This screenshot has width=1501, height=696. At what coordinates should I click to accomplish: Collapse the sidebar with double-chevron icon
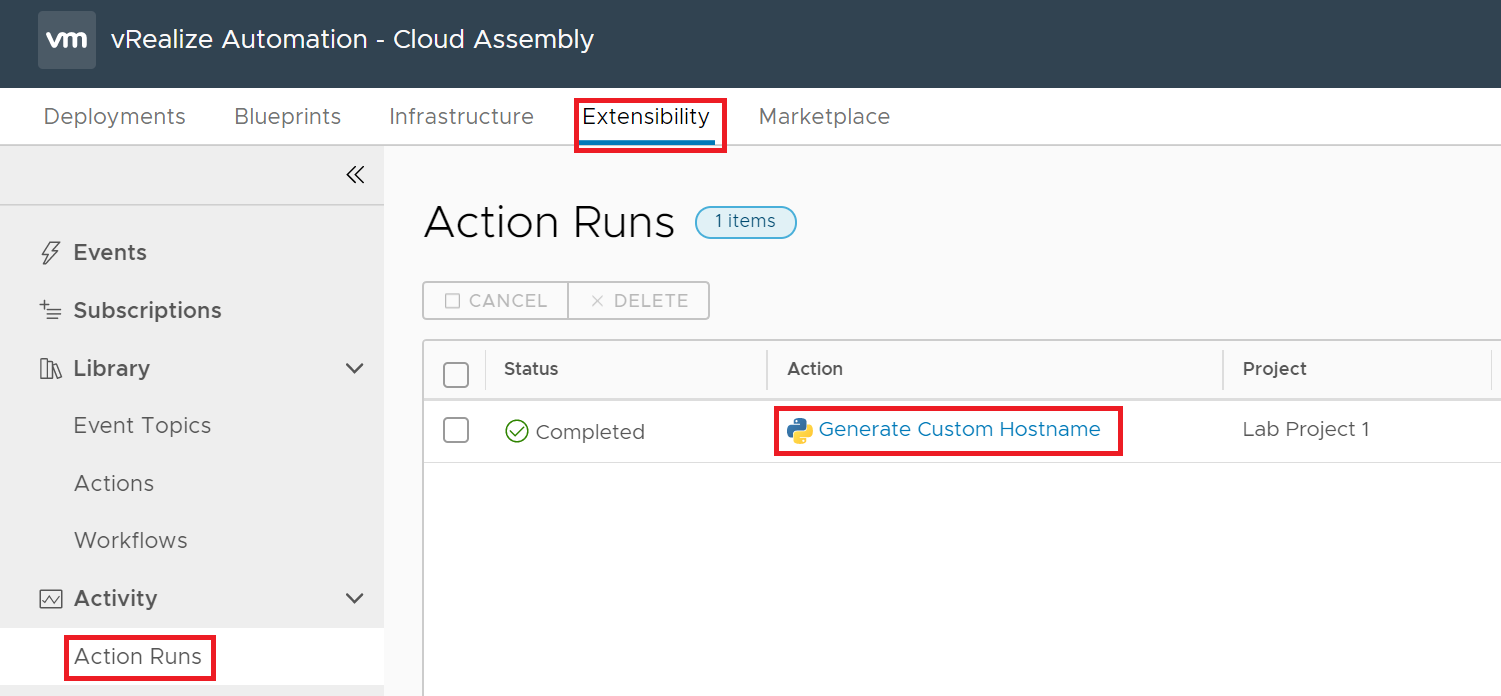click(x=355, y=175)
